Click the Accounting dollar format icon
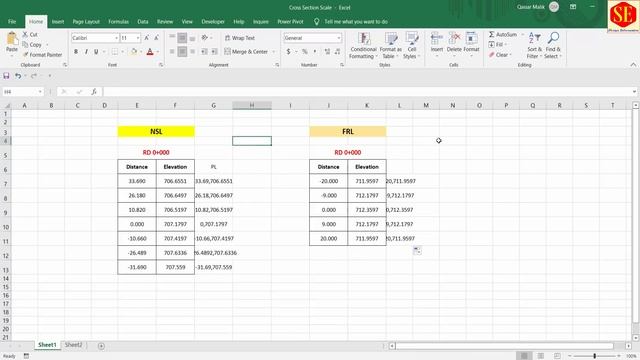640x360 pixels. [x=289, y=52]
